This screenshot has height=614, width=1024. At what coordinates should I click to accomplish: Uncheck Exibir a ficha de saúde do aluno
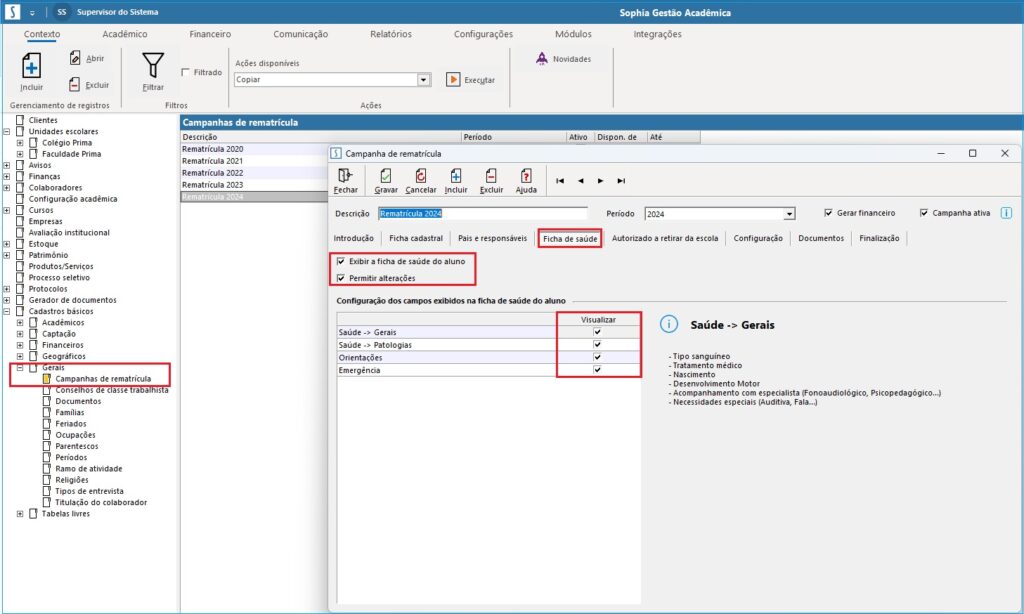pos(341,261)
